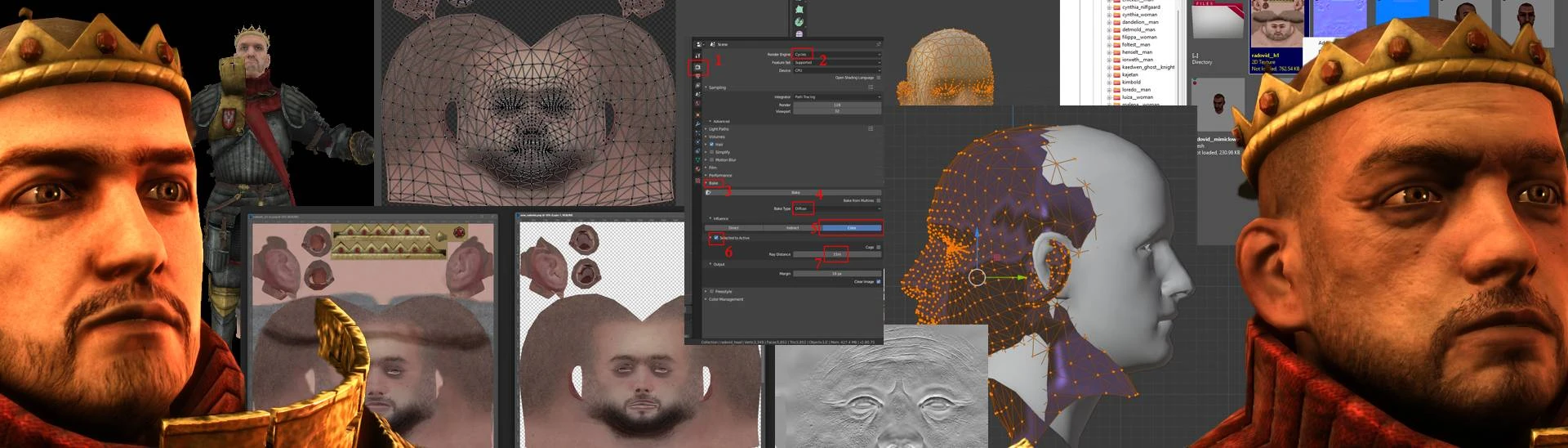Click the Ray Distance value field
The height and width of the screenshot is (448, 1568).
tap(837, 253)
